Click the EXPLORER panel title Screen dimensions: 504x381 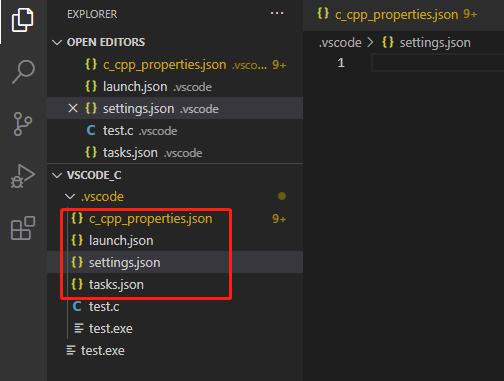point(92,14)
